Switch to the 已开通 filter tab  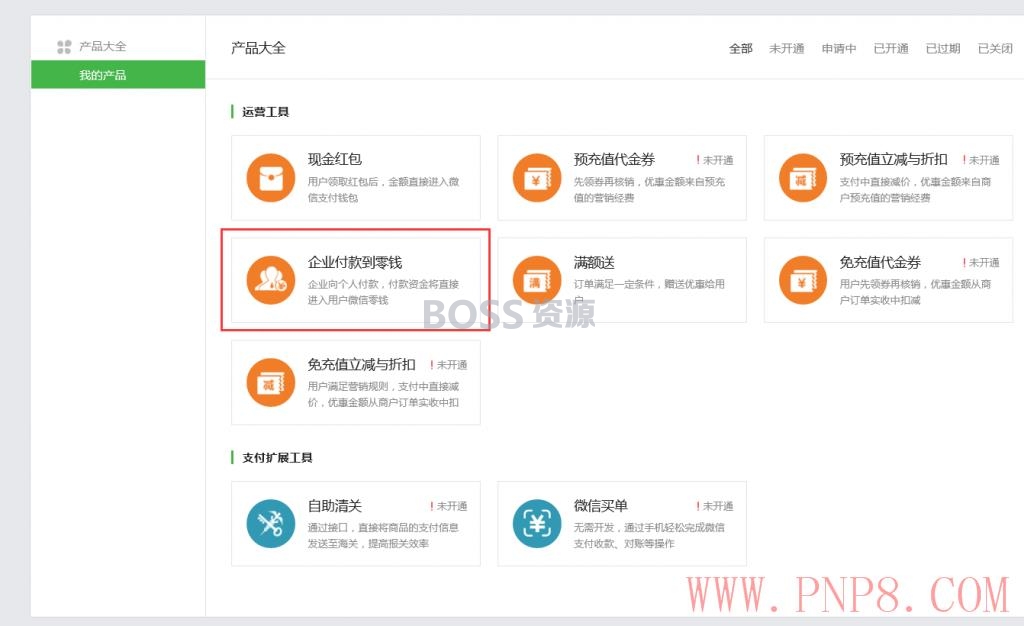point(891,48)
